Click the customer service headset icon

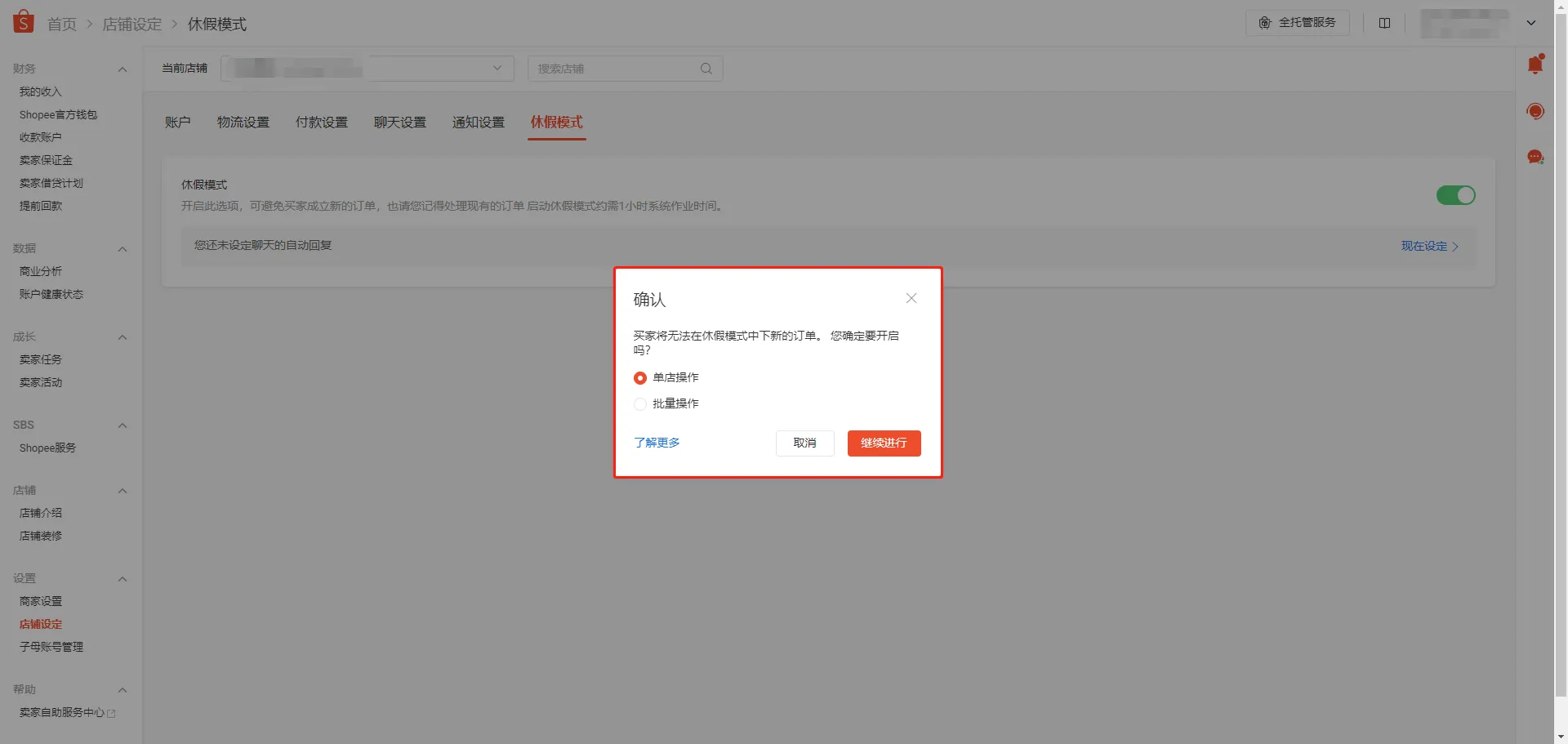1536,111
